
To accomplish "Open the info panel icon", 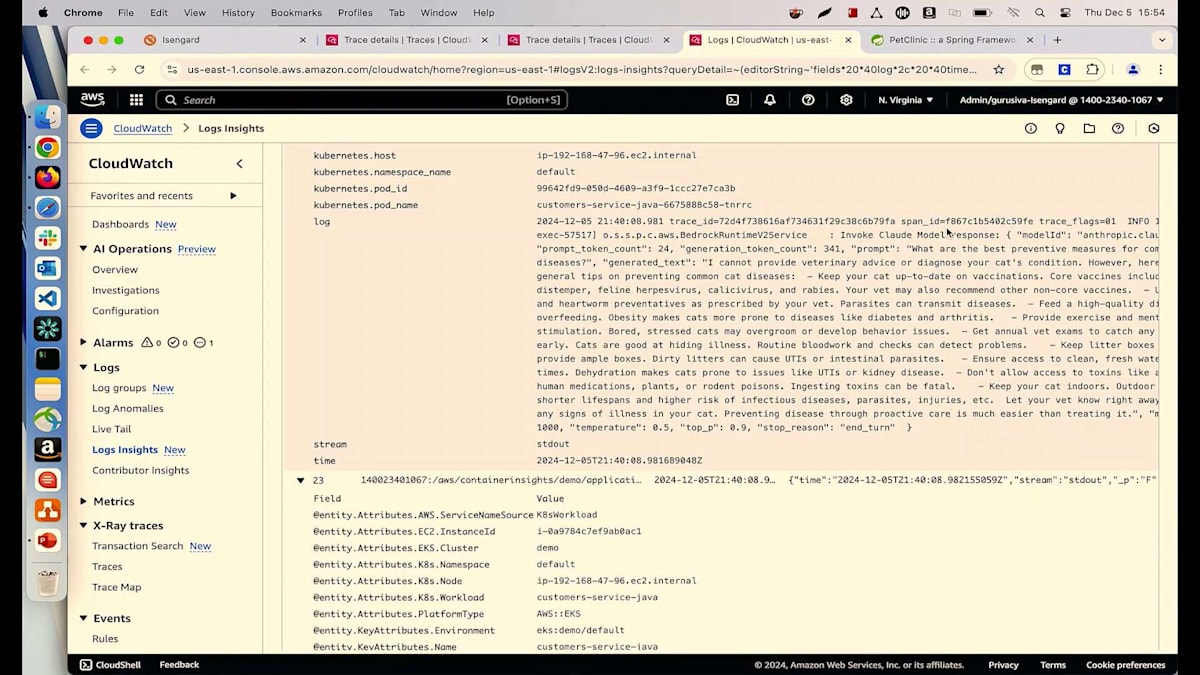I will click(x=1031, y=128).
